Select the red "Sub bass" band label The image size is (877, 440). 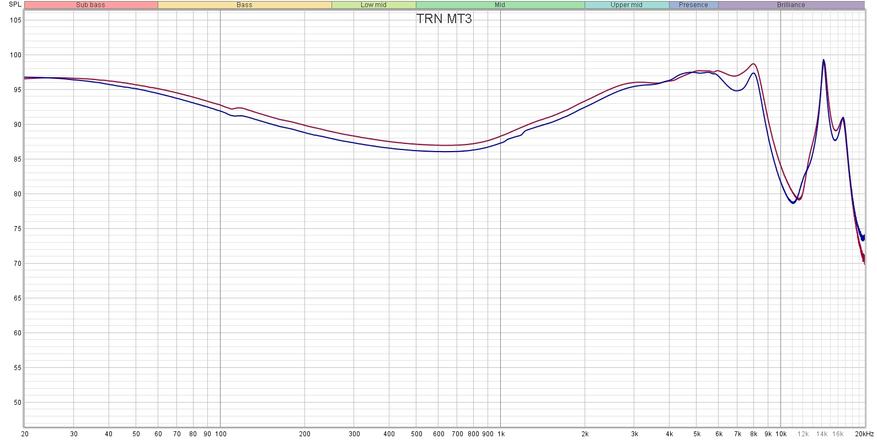tap(91, 5)
